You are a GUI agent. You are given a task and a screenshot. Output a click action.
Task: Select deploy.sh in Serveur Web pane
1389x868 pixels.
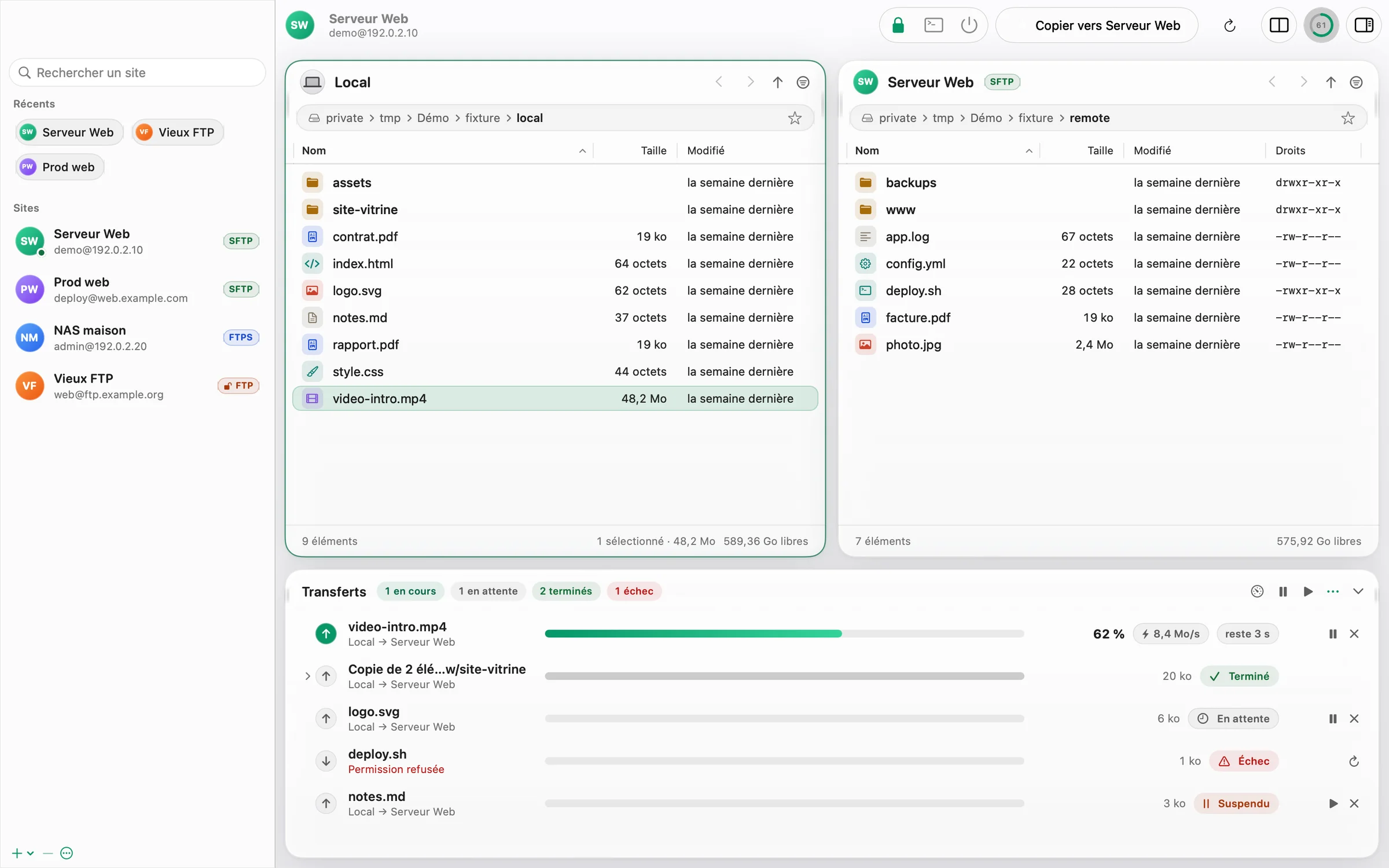point(1108,290)
